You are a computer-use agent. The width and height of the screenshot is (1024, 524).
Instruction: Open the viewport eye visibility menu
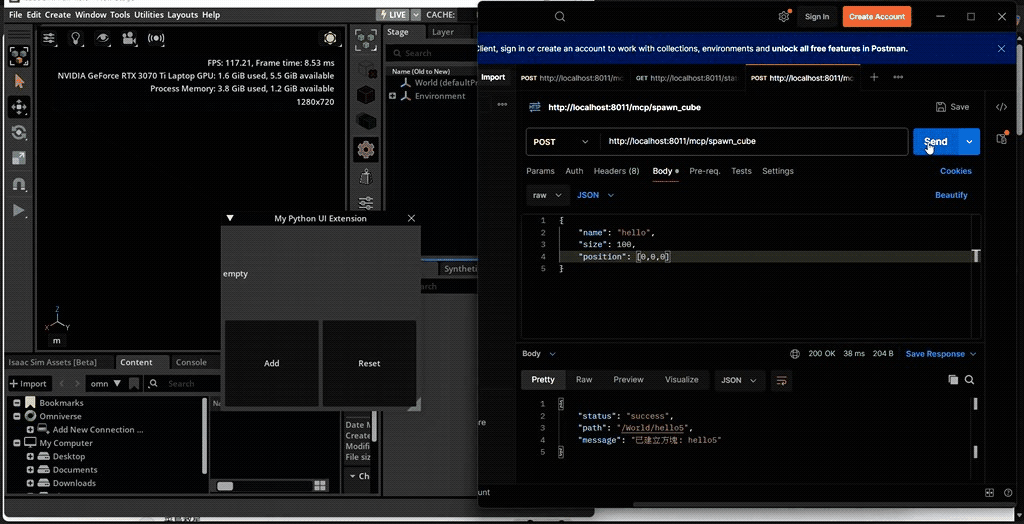pos(103,38)
